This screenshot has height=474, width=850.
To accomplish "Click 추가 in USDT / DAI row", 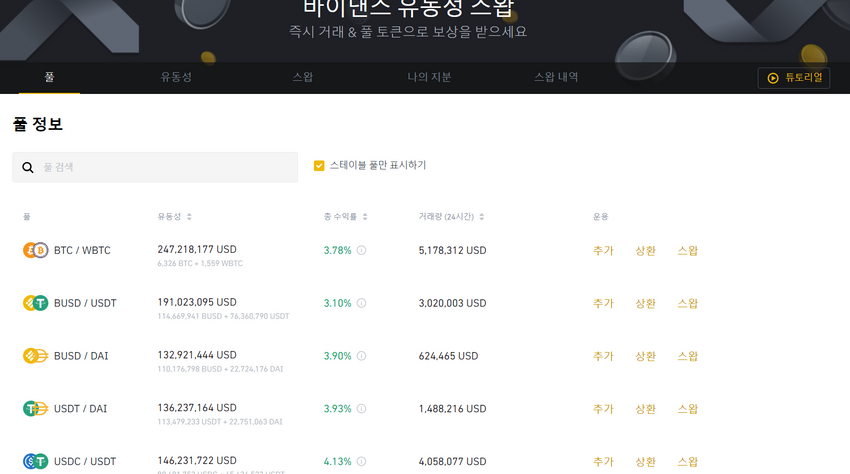I will tap(603, 408).
